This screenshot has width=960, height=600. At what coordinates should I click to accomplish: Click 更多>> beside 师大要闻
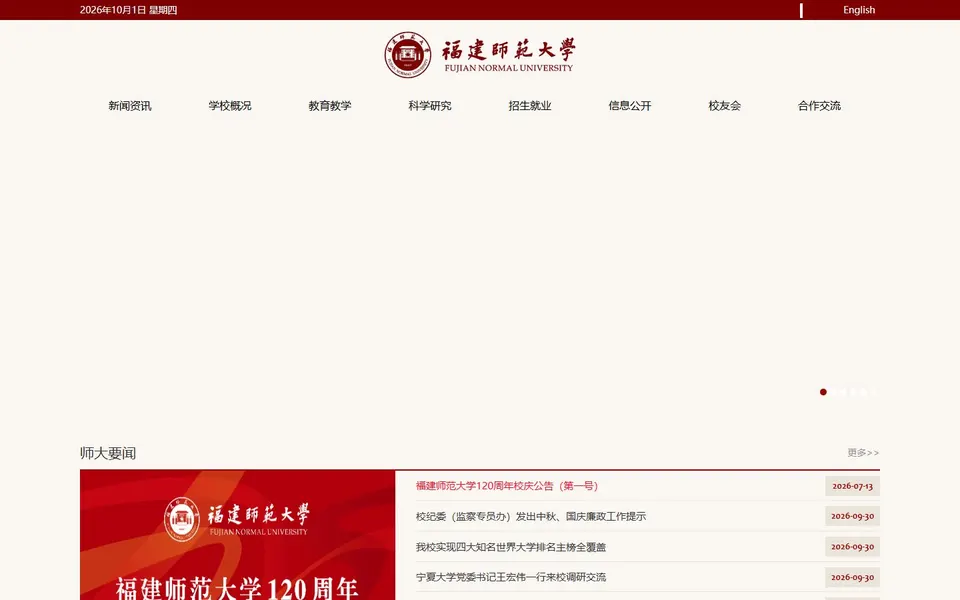pyautogui.click(x=863, y=452)
